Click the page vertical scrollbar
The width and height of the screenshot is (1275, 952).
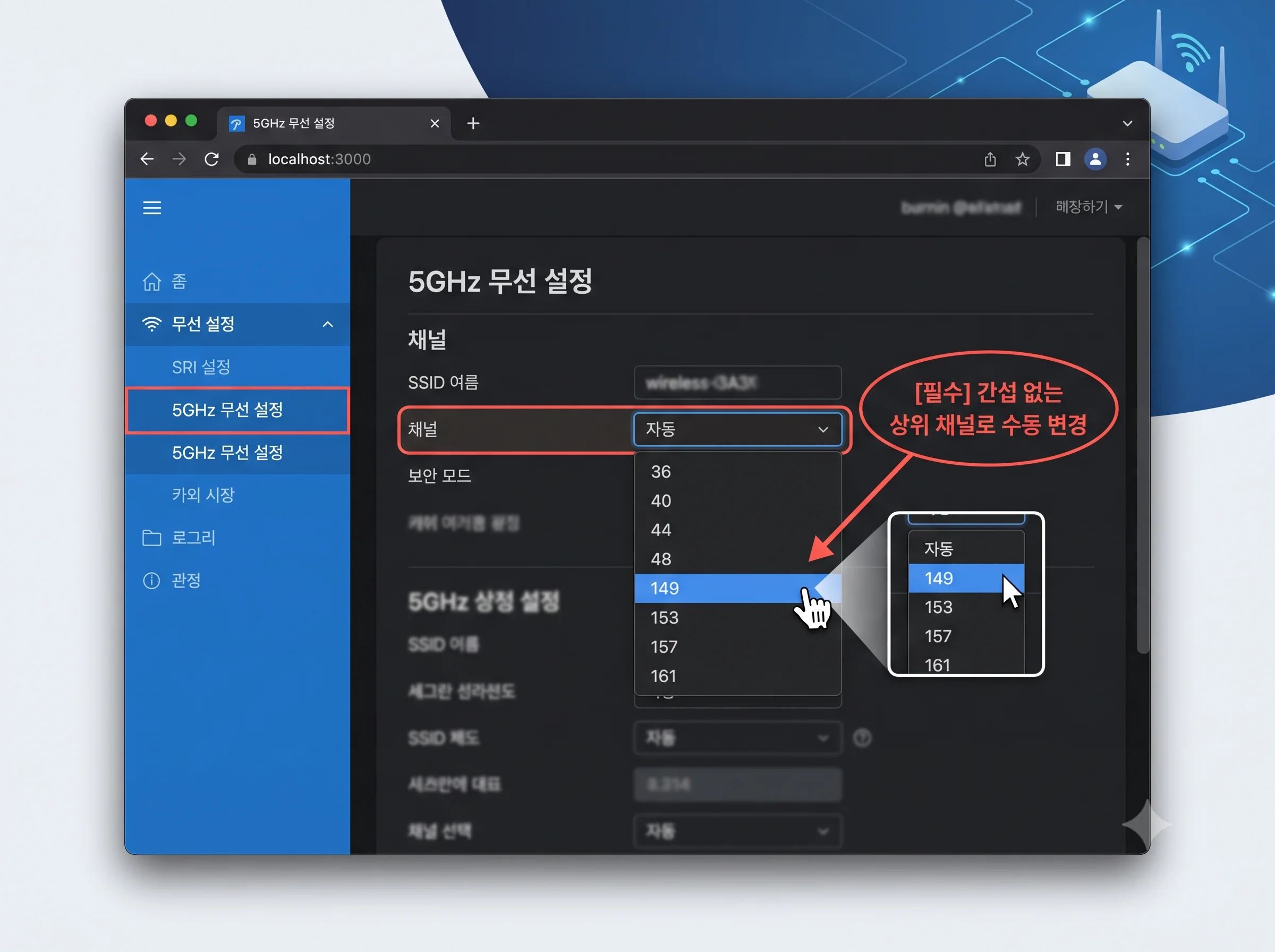(1143, 445)
